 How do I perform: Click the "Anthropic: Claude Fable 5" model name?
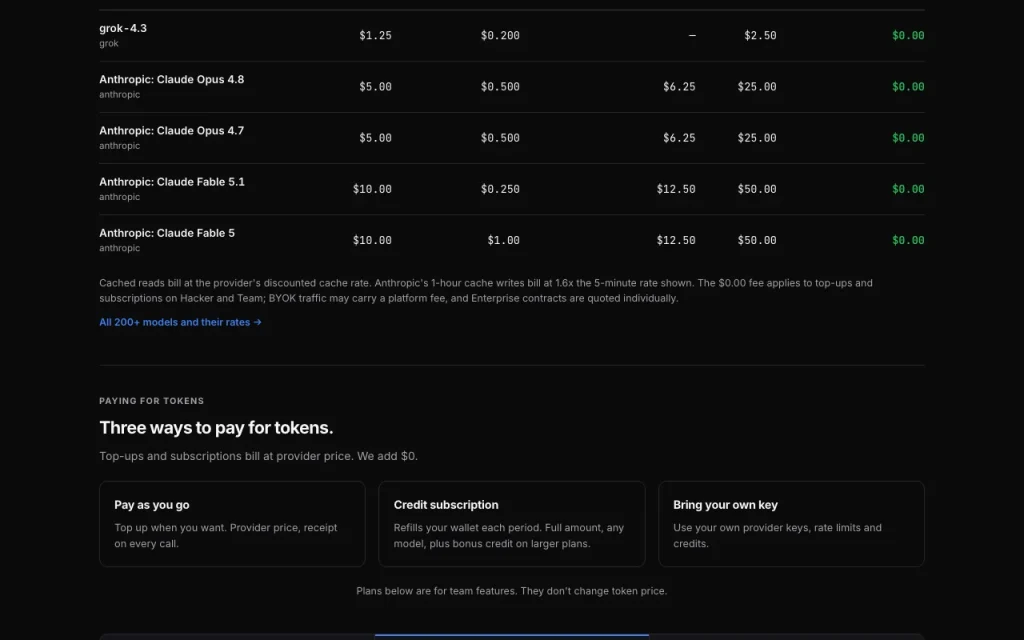pyautogui.click(x=167, y=233)
